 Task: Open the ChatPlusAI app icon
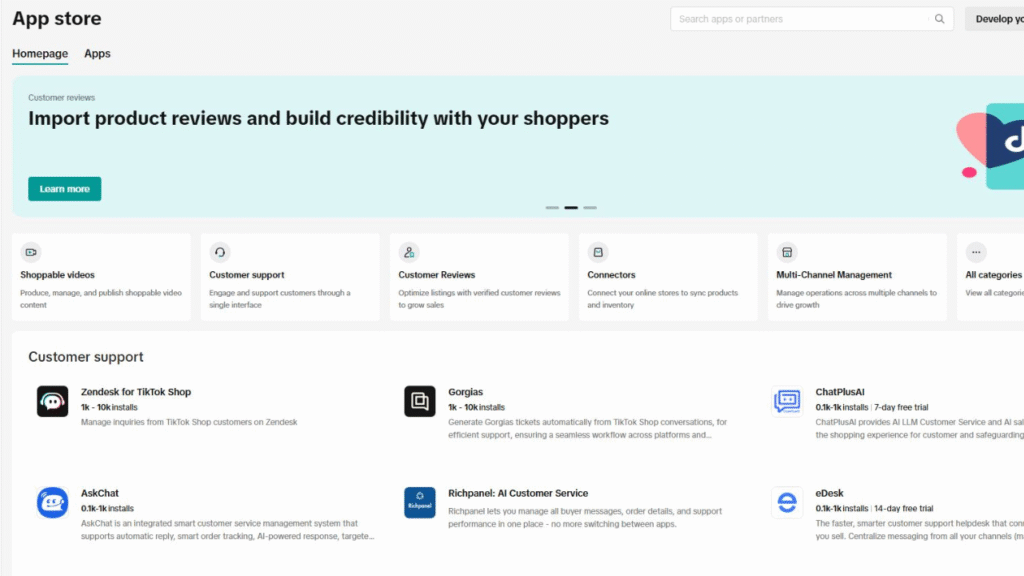[x=787, y=402]
